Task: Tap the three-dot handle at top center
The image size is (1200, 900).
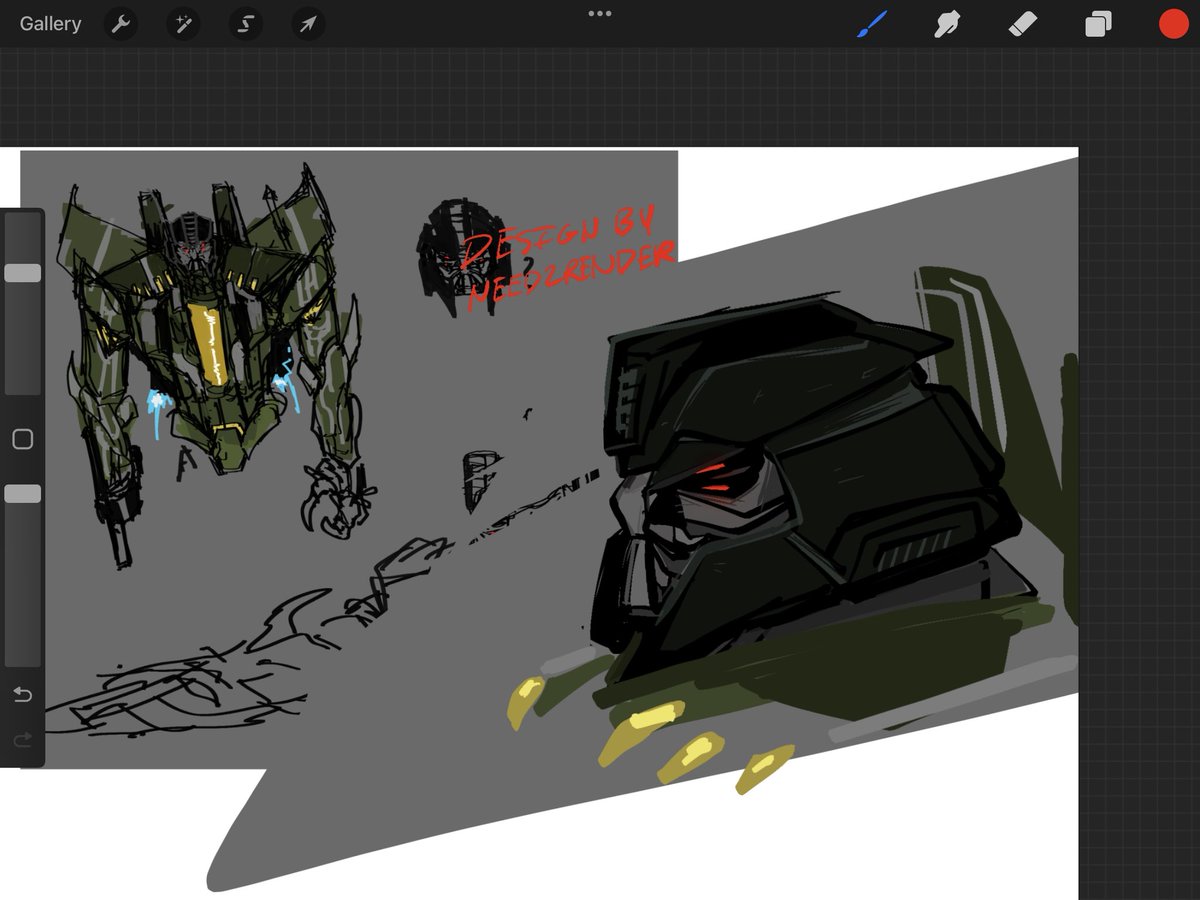Action: click(x=600, y=14)
